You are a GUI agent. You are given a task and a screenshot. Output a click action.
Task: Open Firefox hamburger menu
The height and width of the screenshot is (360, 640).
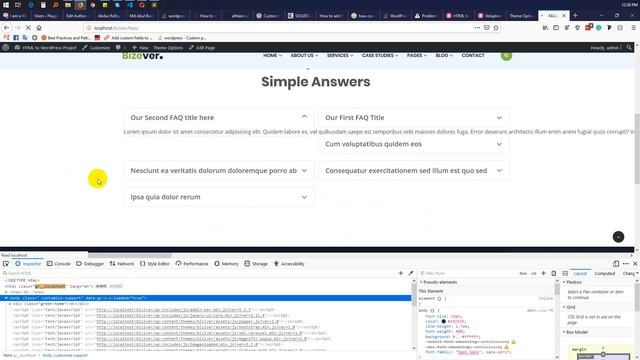[x=633, y=28]
